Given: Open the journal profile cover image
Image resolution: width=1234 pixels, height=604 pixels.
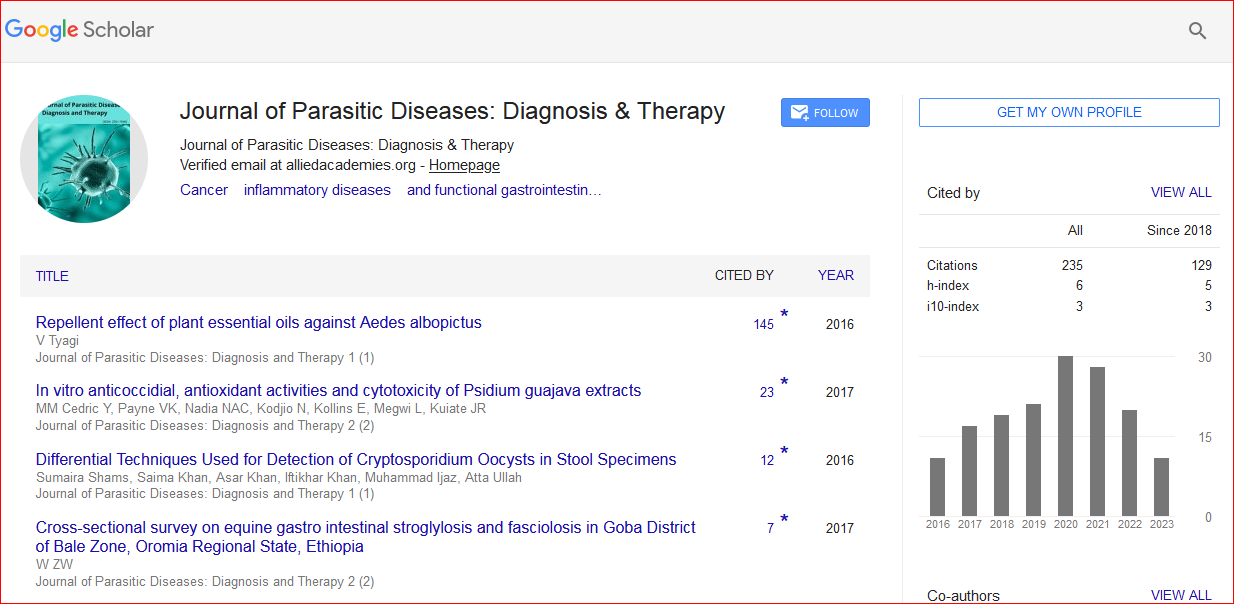Looking at the screenshot, I should click(84, 159).
